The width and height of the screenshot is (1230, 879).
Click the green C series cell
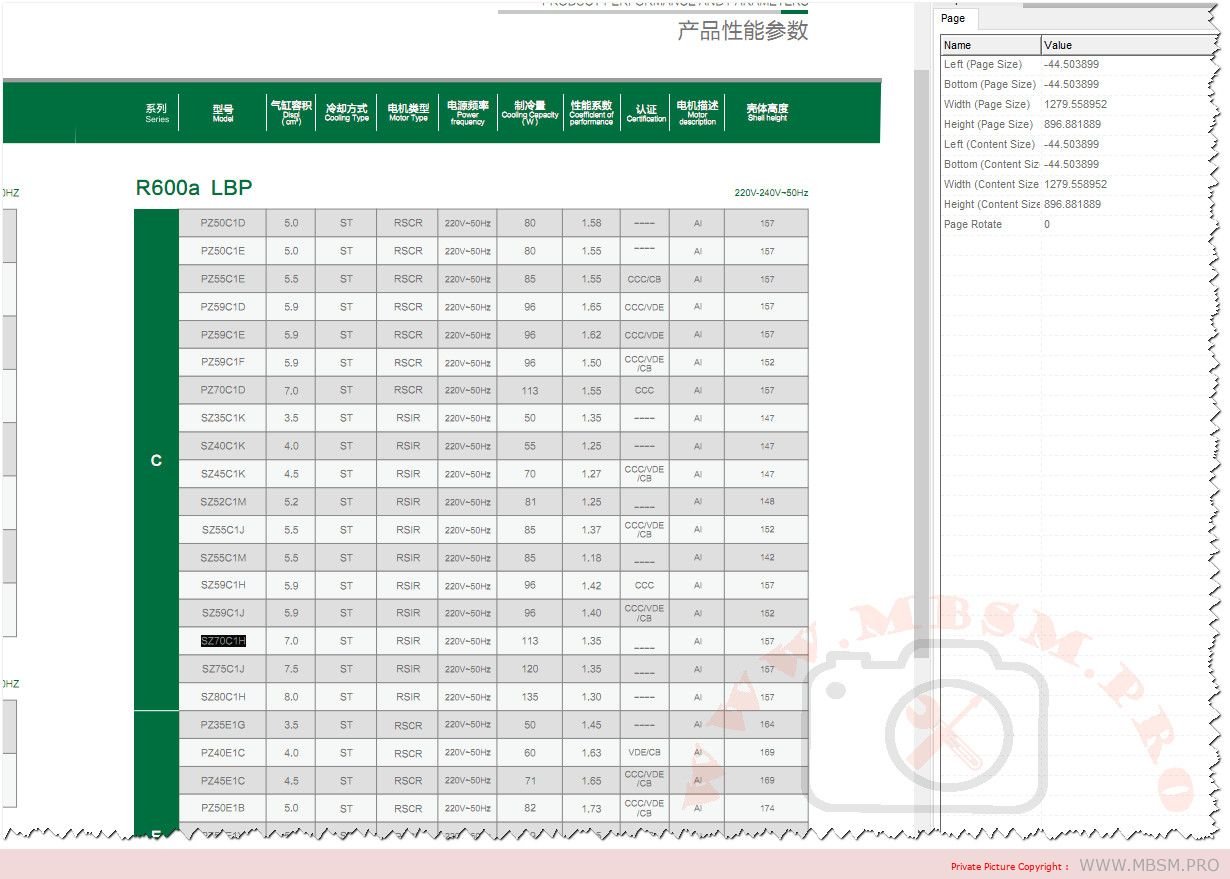[156, 460]
